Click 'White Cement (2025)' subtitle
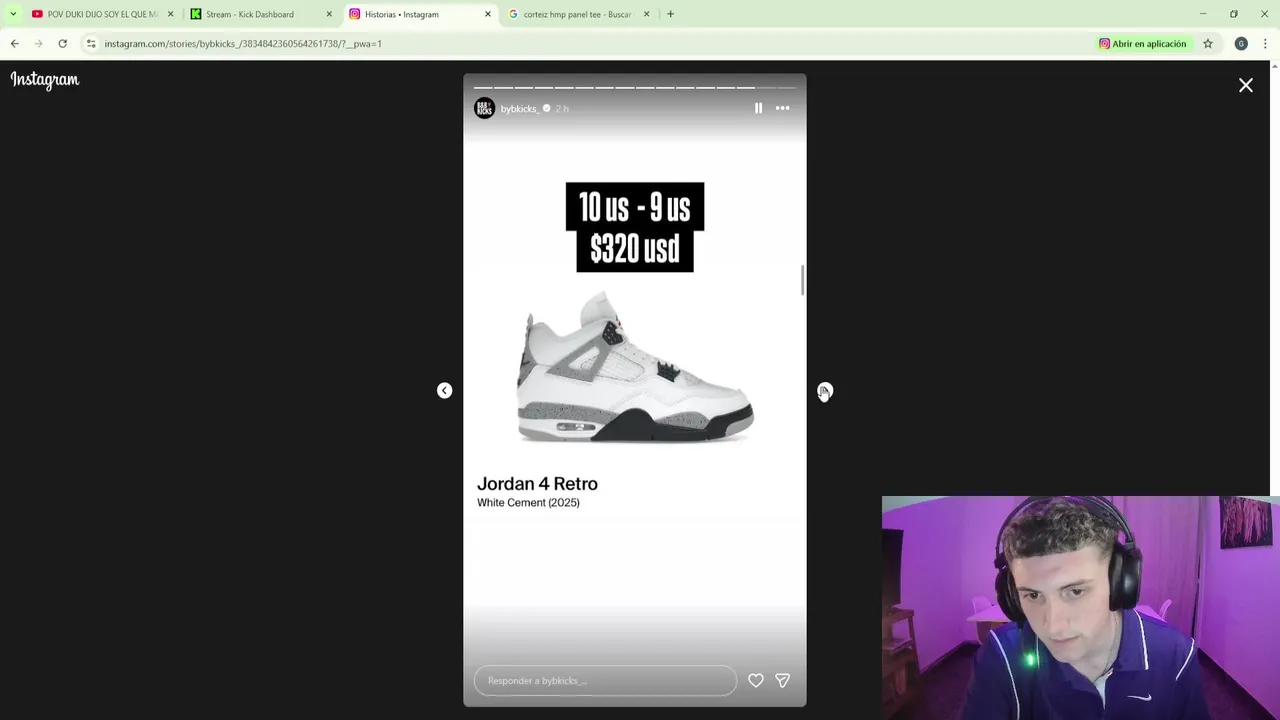 (x=528, y=503)
